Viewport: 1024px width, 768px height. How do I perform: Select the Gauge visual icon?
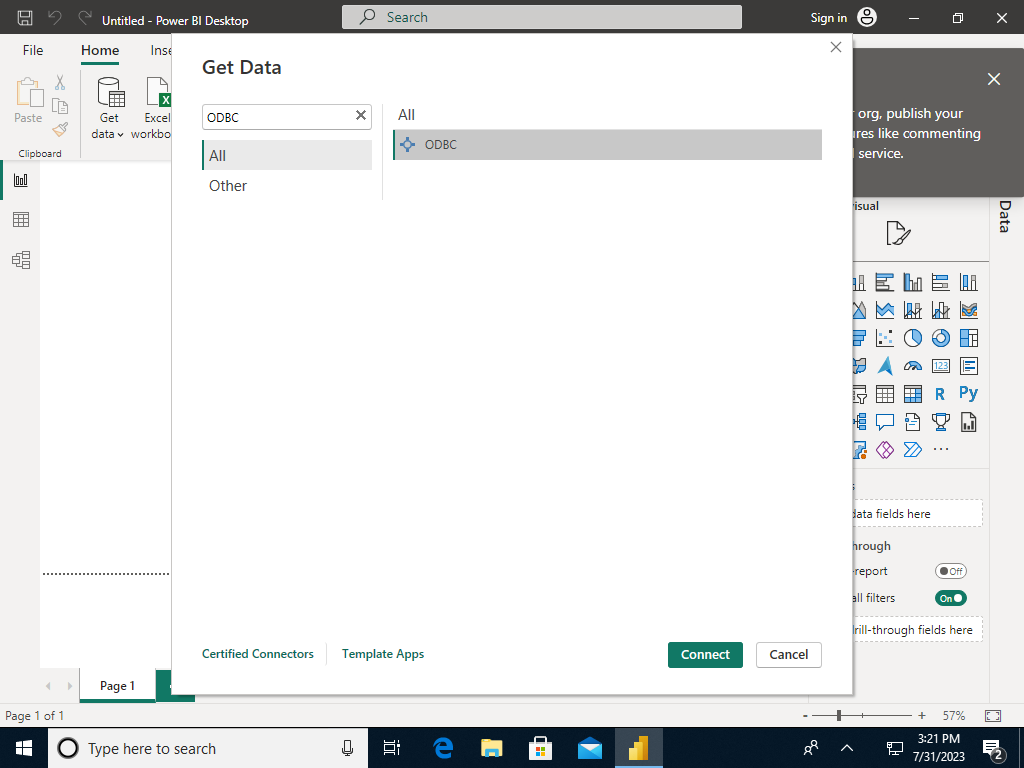coord(912,366)
